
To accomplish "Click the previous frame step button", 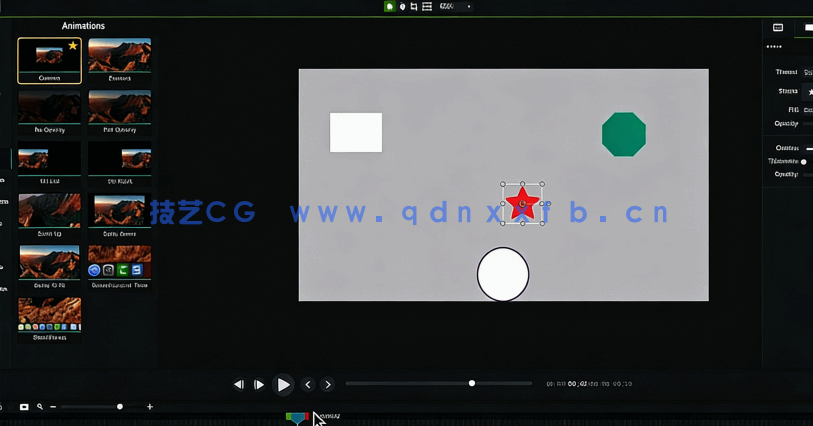I will [x=239, y=385].
